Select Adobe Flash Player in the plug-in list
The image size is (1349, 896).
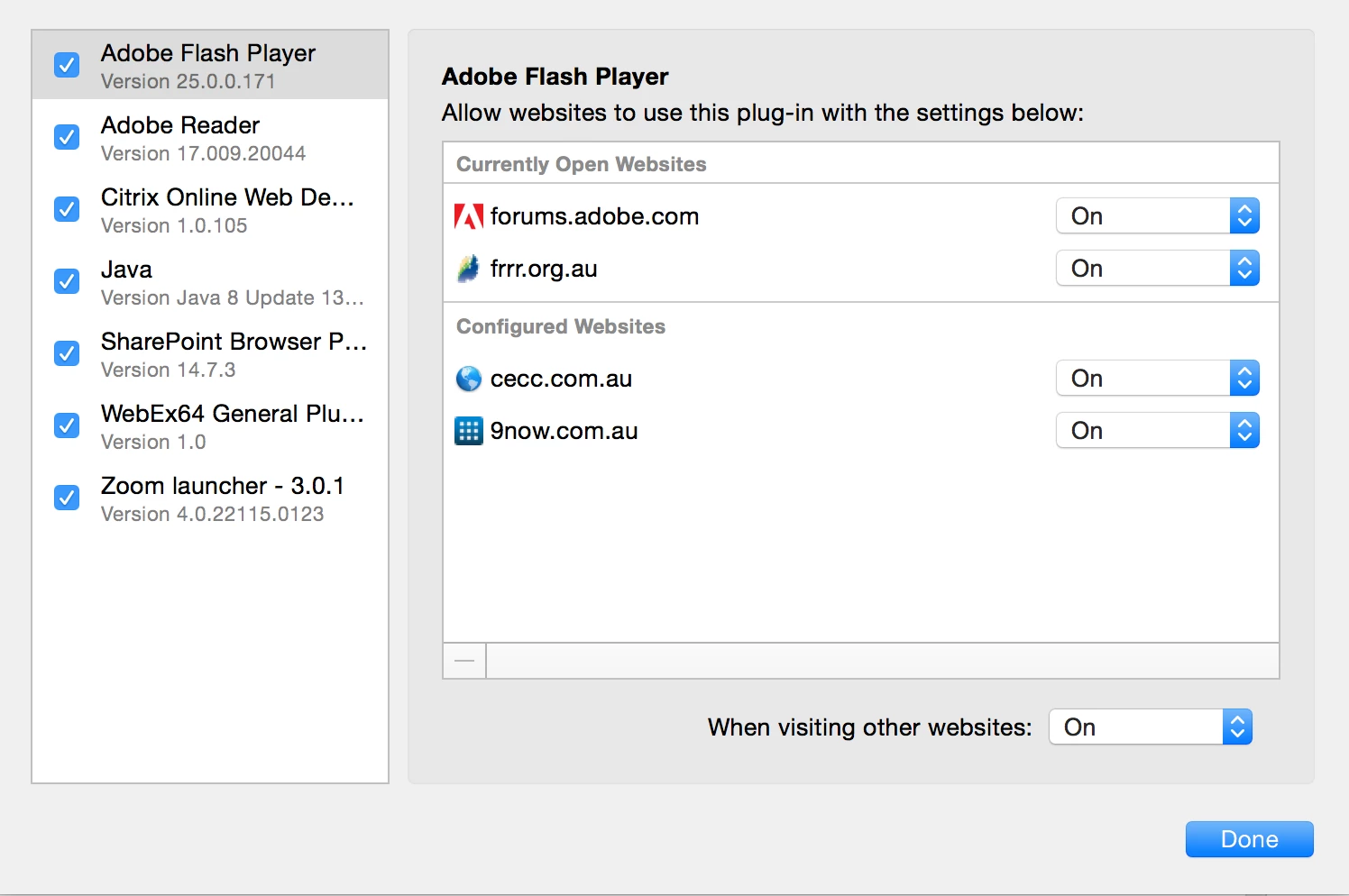[210, 65]
